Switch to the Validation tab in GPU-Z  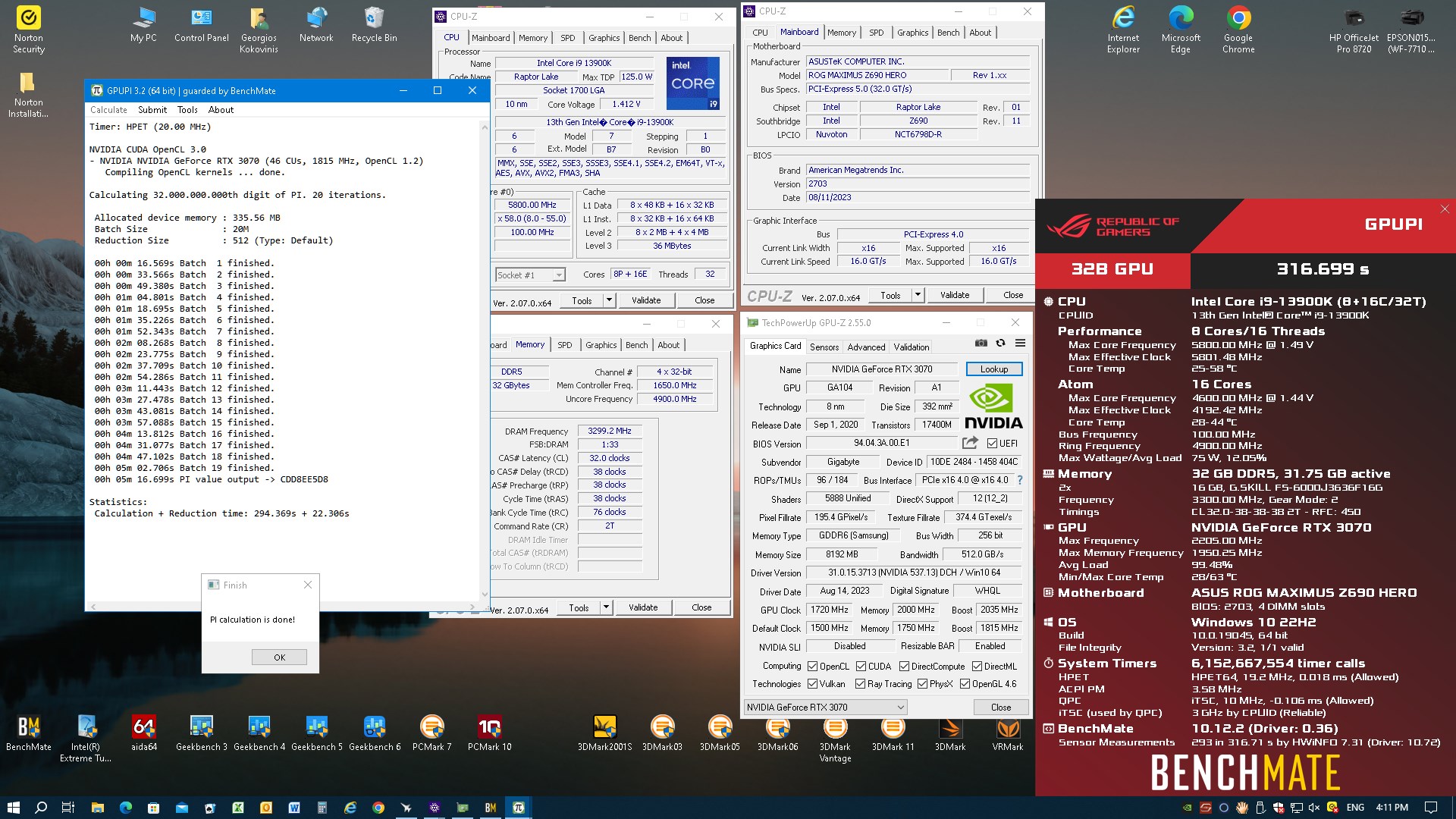[911, 347]
